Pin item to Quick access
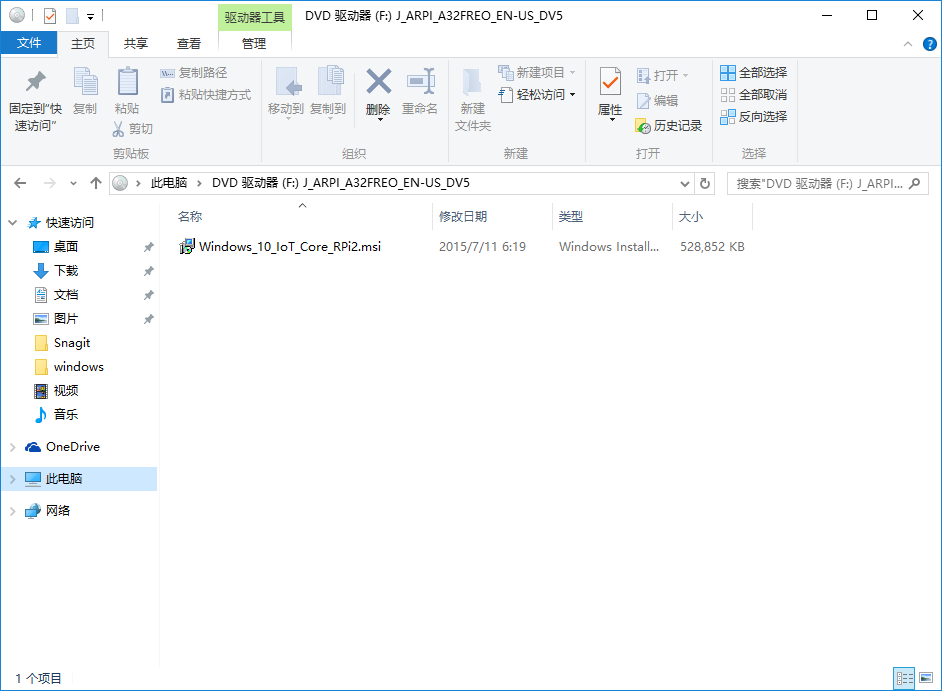This screenshot has width=942, height=691. [35, 100]
